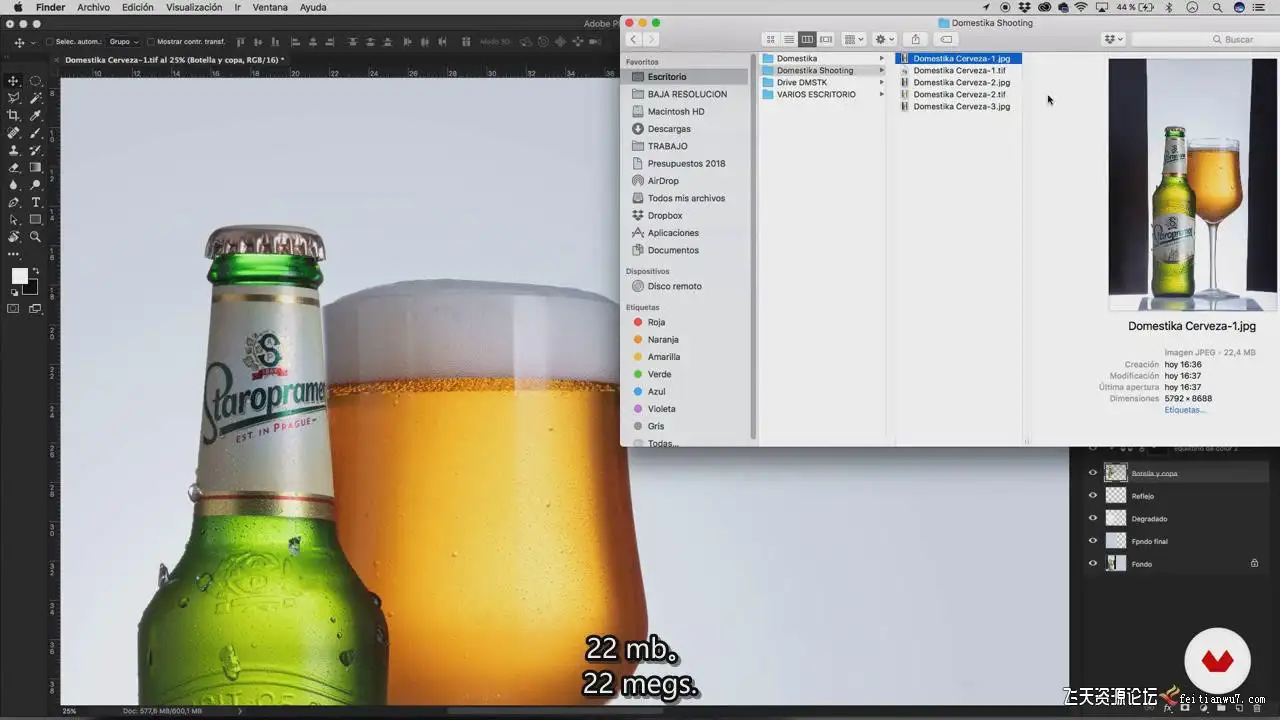Image resolution: width=1280 pixels, height=720 pixels.
Task: Select the Brush tool
Action: 36,133
